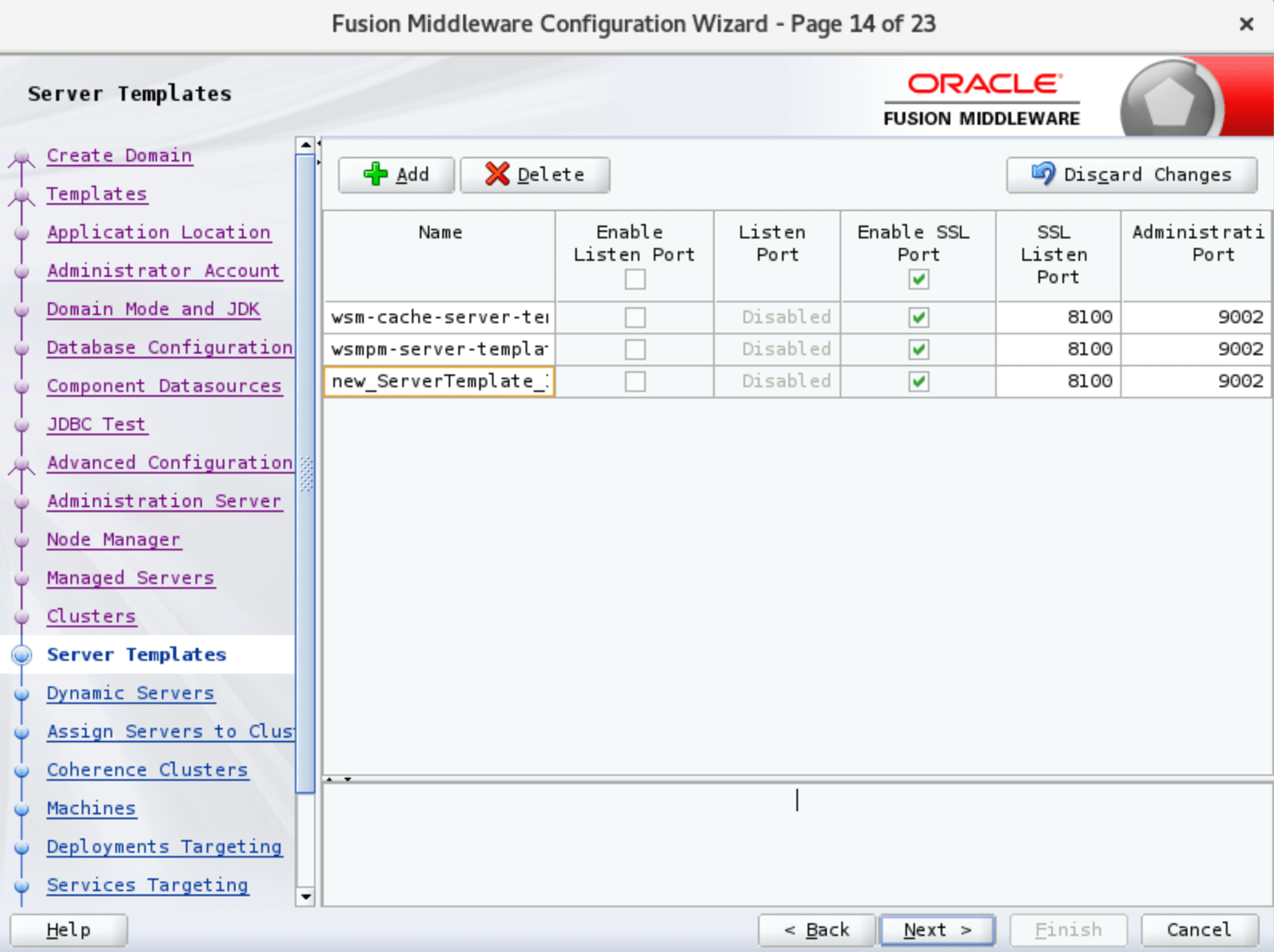Click the step bullet beside Administration Server
Image resolution: width=1274 pixels, height=952 pixels.
point(22,501)
